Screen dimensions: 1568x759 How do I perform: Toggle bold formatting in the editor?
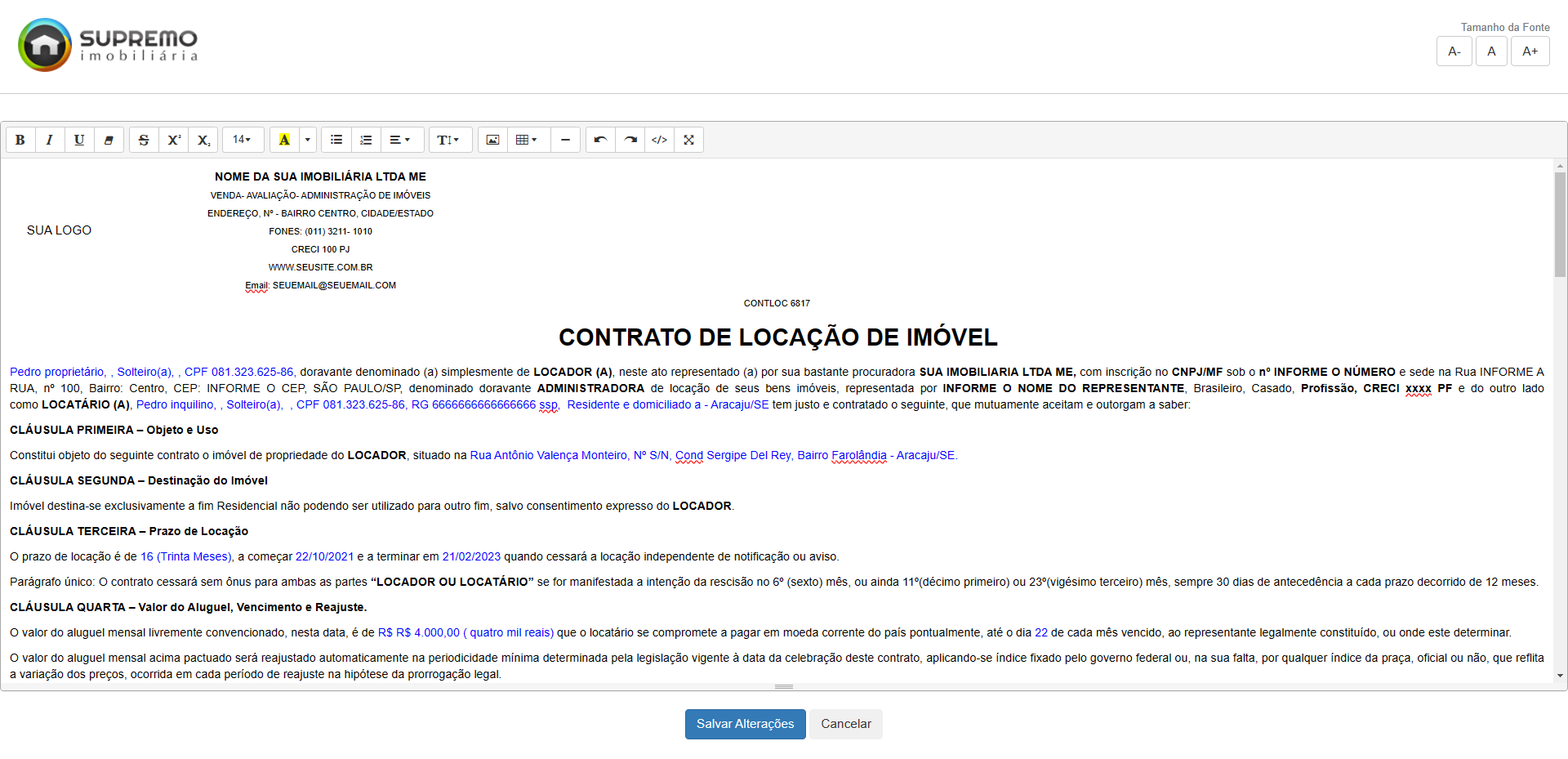(20, 140)
